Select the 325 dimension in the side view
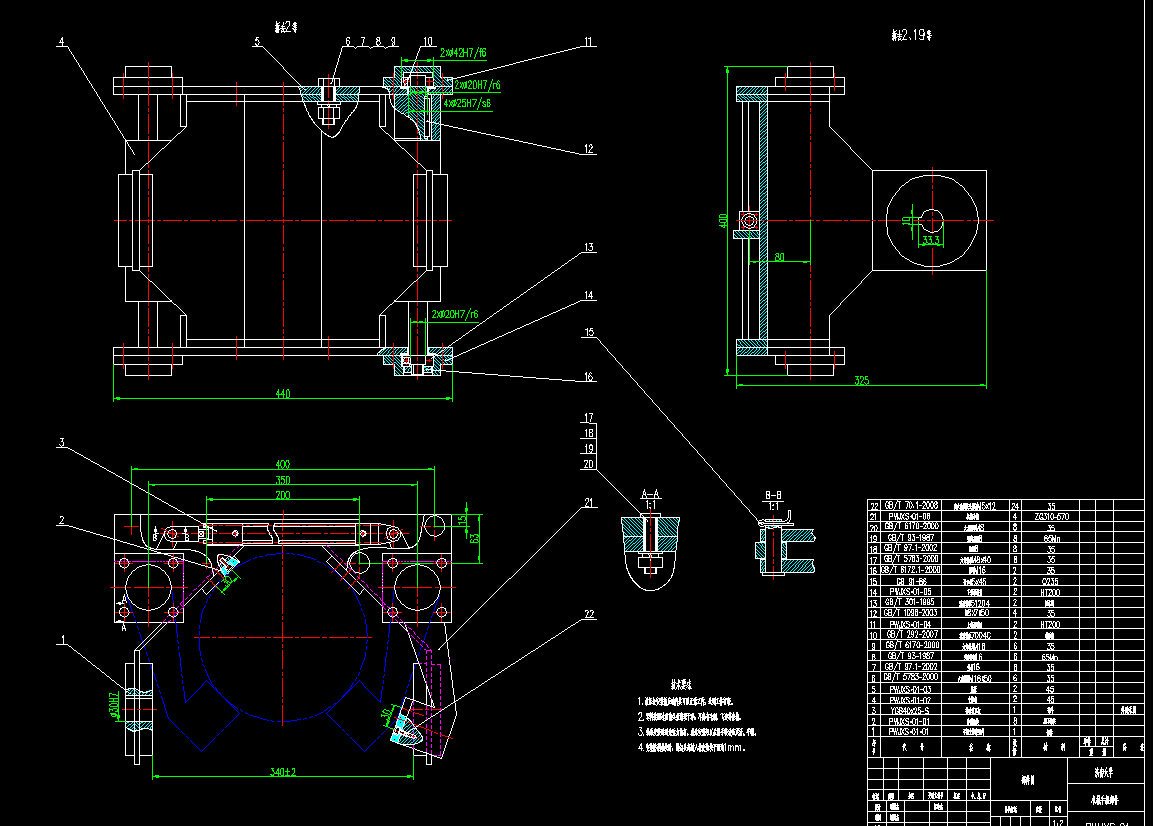Viewport: 1153px width, 826px height. pyautogui.click(x=861, y=380)
